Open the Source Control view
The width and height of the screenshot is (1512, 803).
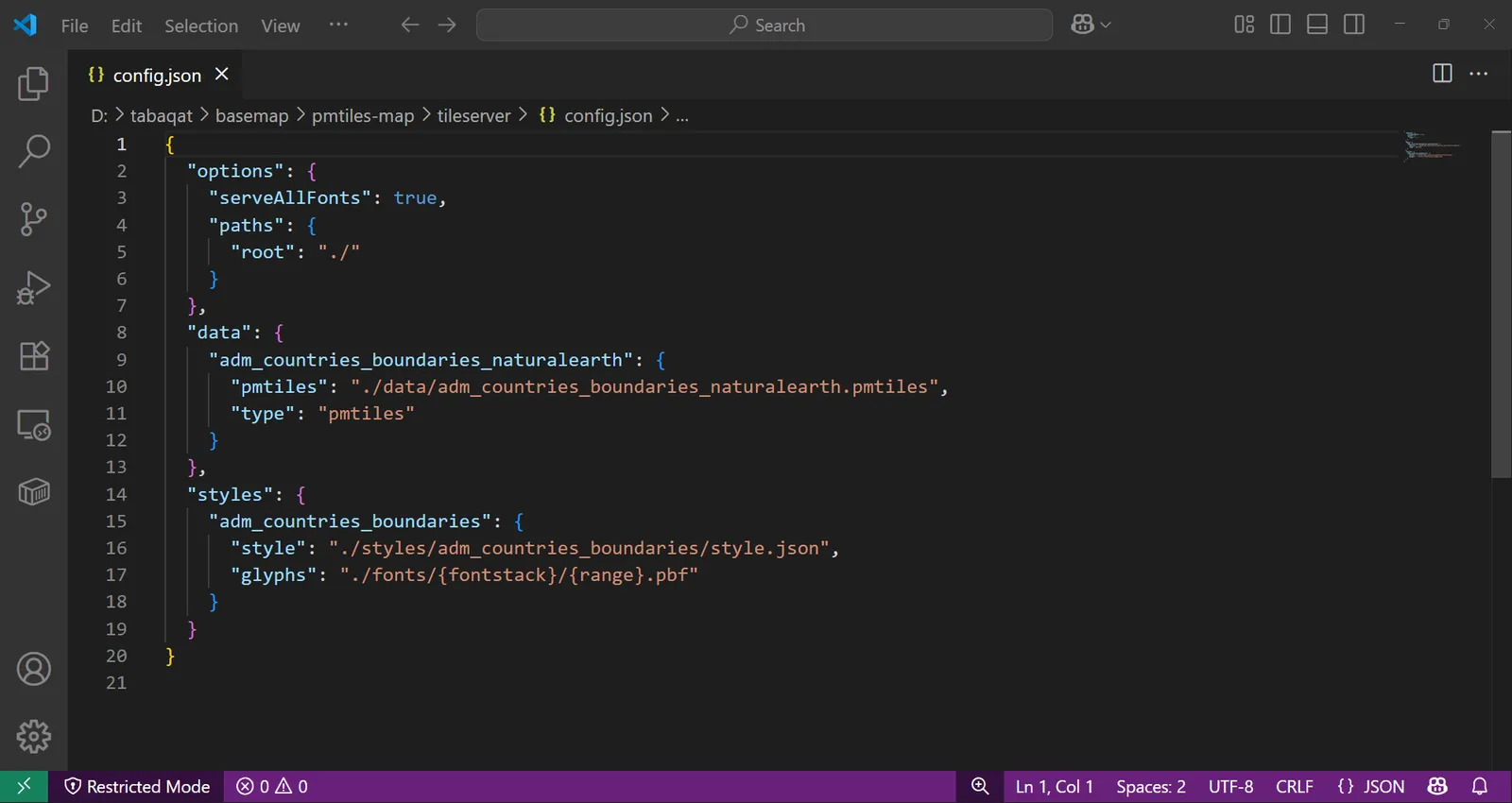coord(33,219)
